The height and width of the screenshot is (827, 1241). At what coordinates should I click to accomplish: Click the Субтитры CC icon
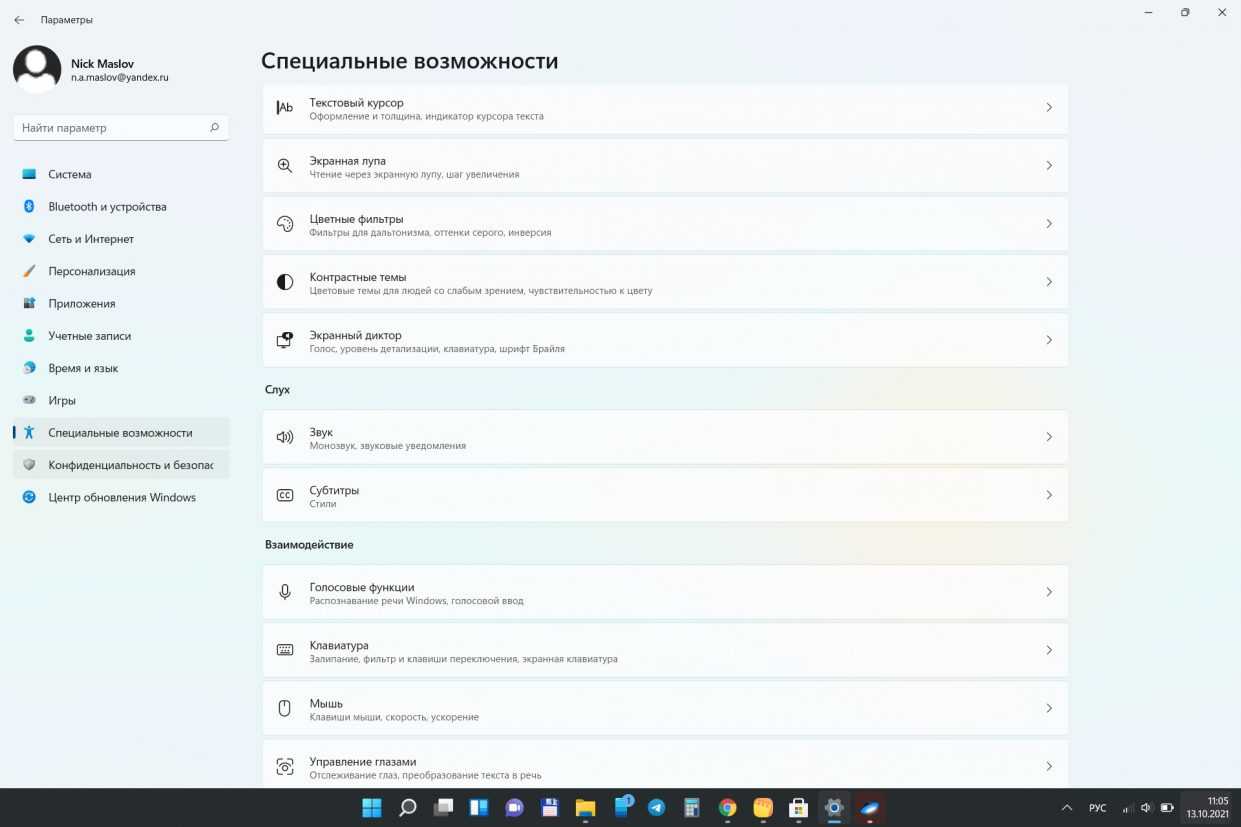pos(285,495)
